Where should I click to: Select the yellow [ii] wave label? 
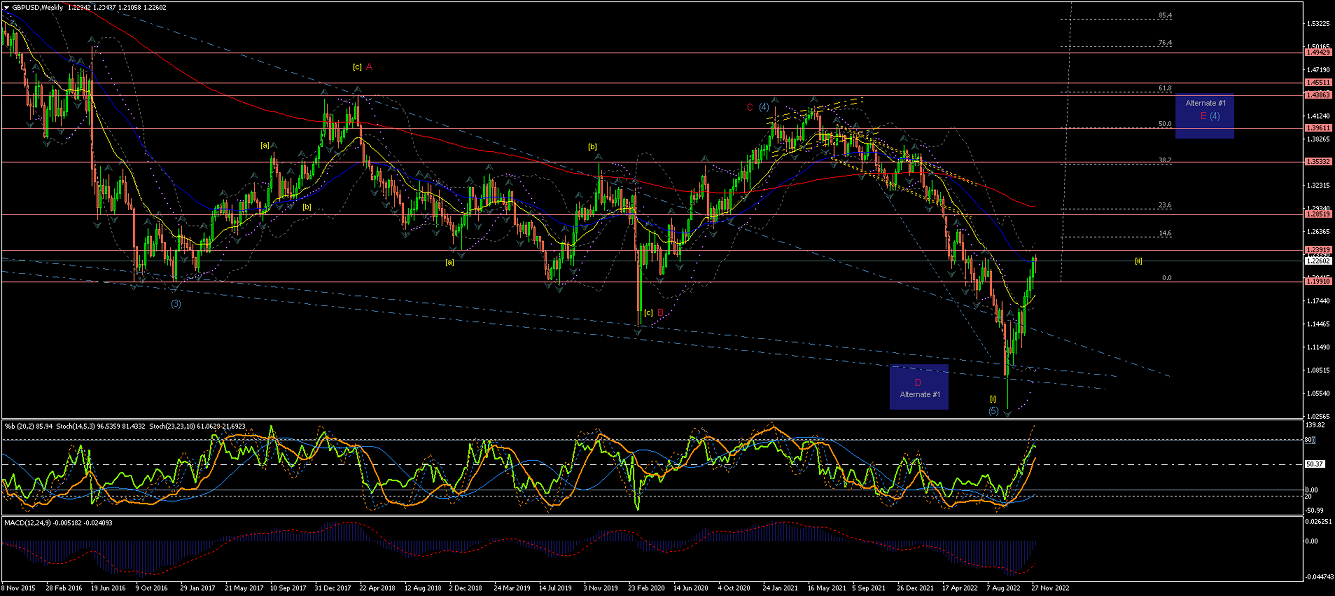click(1138, 261)
